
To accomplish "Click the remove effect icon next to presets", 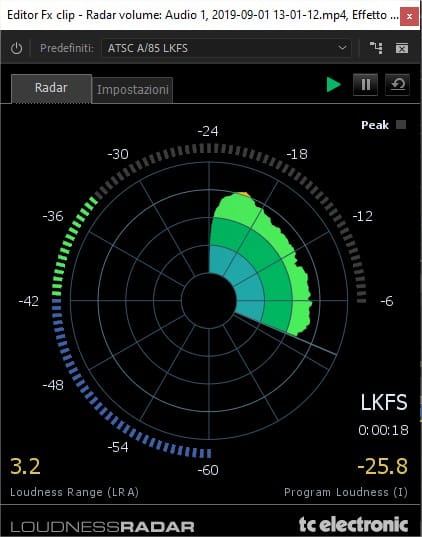I will pos(402,48).
